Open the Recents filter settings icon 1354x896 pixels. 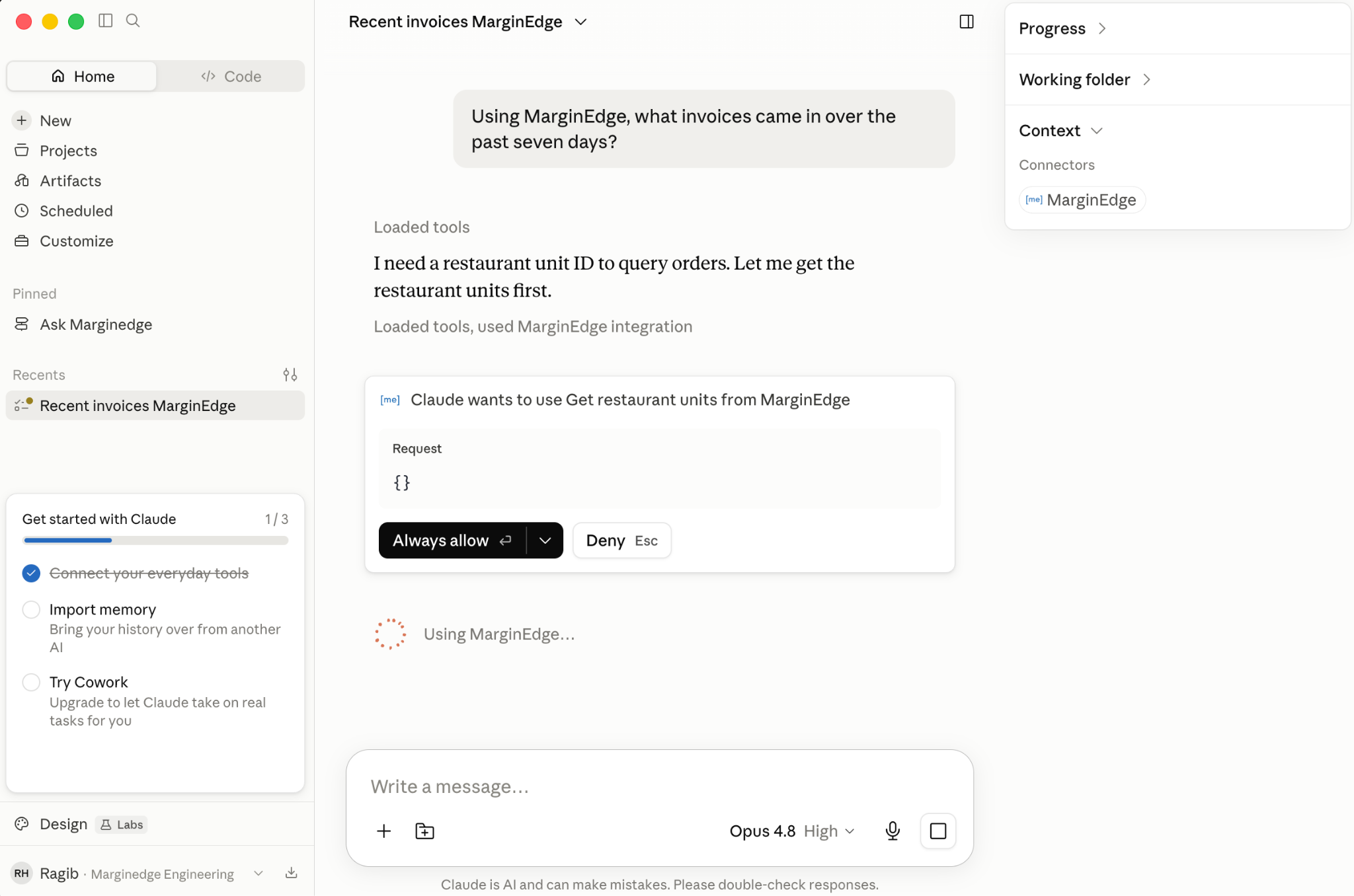point(290,375)
